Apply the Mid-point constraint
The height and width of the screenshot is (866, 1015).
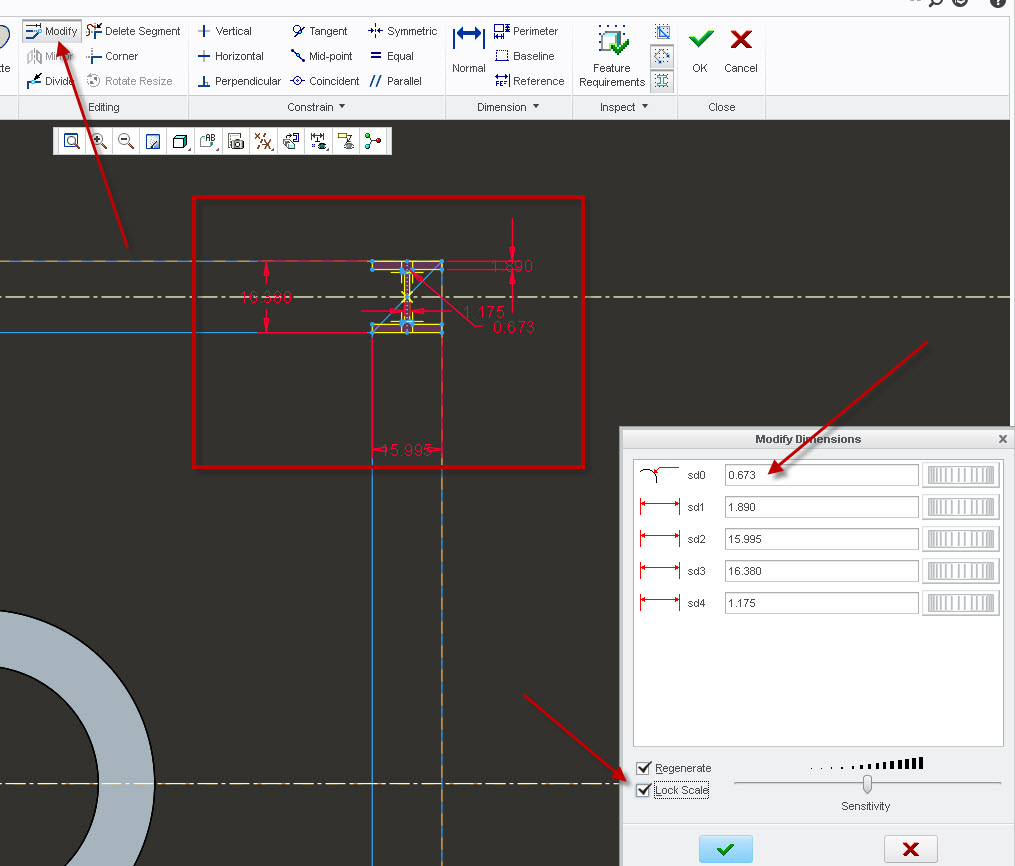[x=322, y=56]
